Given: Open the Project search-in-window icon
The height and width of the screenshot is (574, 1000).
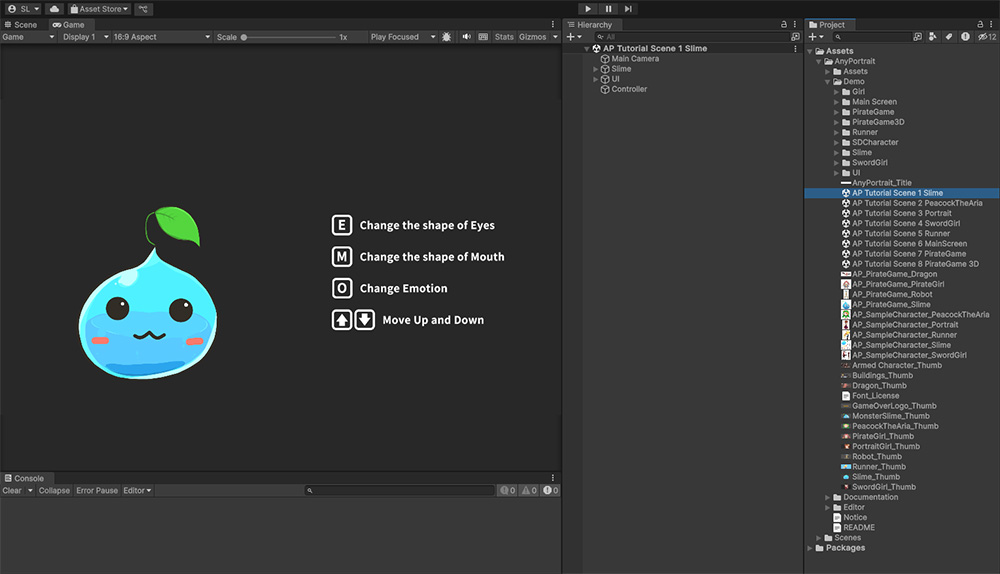Looking at the screenshot, I should point(918,37).
